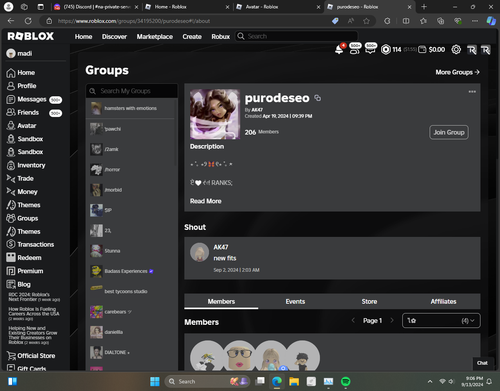Open Blog in the sidebar

tap(18, 284)
